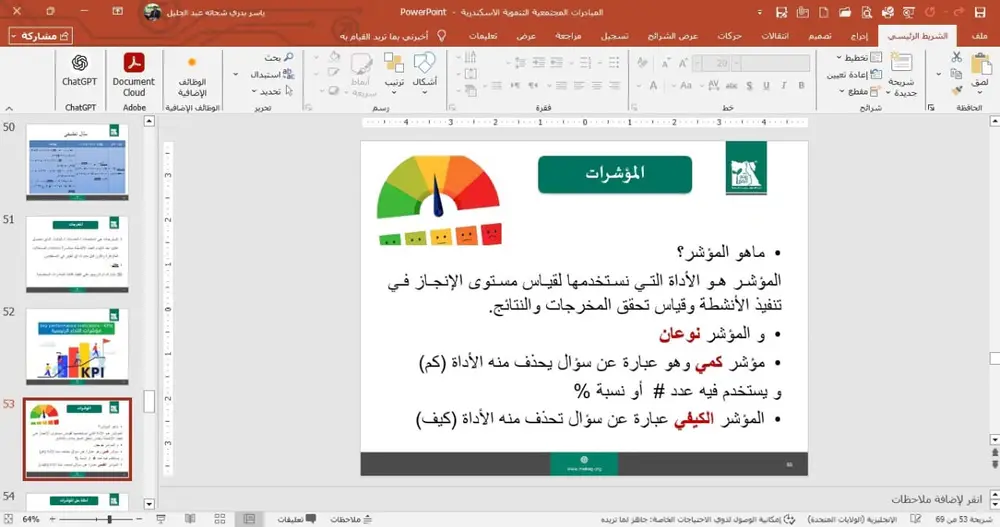Viewport: 1000px width, 527px height.
Task: Click Reset (إعادة تعيين) slide button
Action: [x=855, y=75]
